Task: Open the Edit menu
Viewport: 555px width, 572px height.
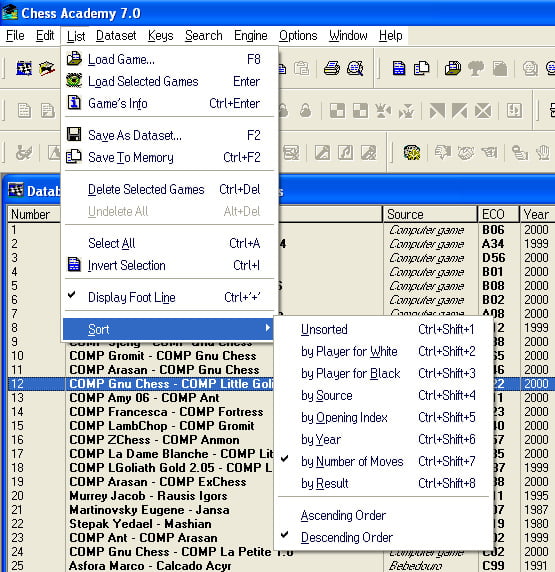Action: click(x=45, y=36)
